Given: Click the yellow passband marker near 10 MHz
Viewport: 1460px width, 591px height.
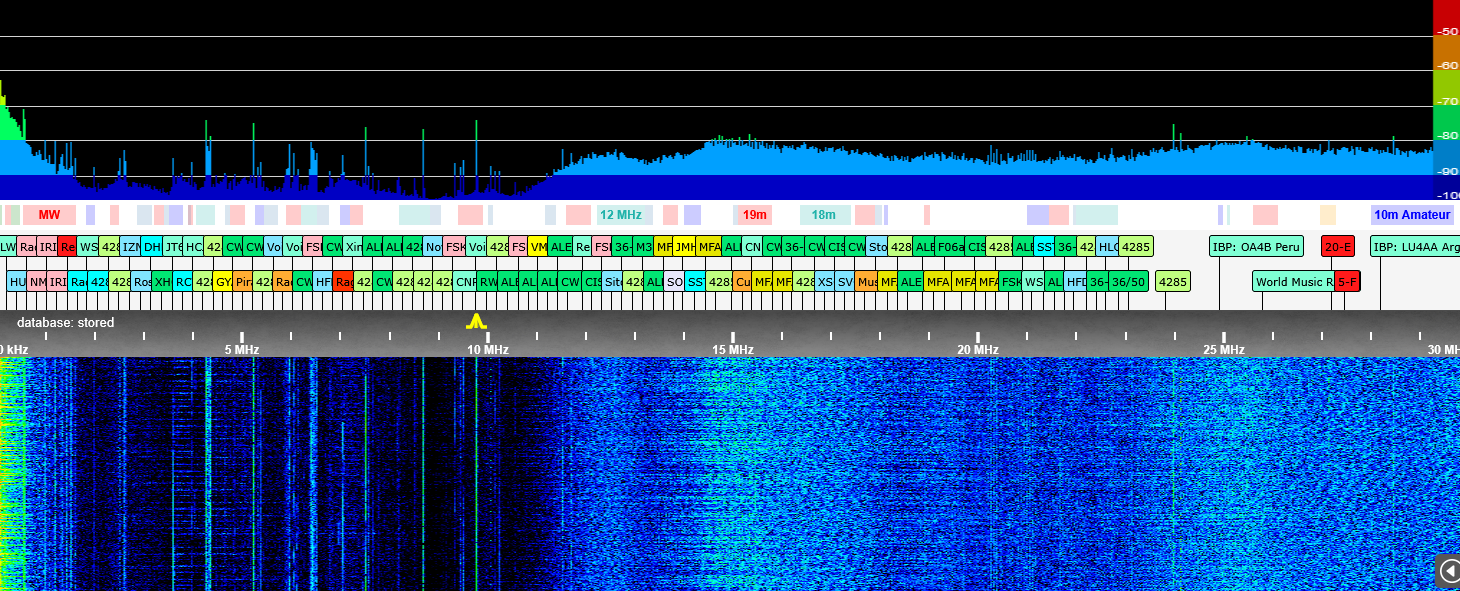Looking at the screenshot, I should coord(476,321).
